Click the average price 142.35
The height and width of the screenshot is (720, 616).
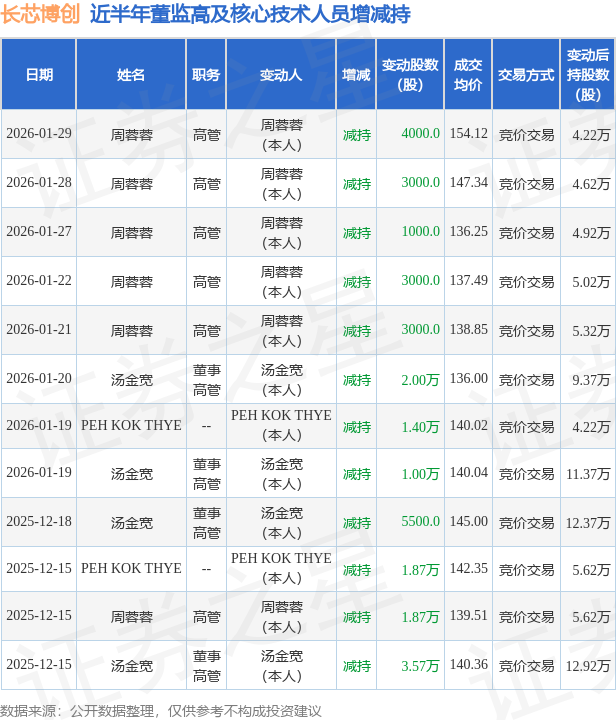pos(468,569)
